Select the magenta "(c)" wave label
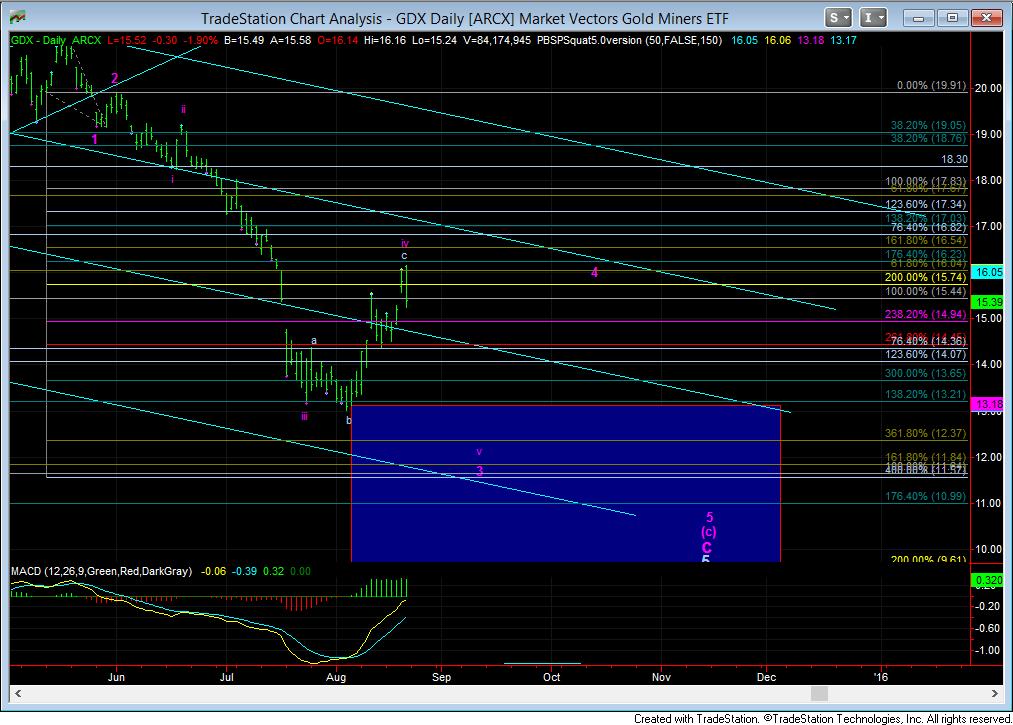This screenshot has width=1013, height=725. point(709,532)
